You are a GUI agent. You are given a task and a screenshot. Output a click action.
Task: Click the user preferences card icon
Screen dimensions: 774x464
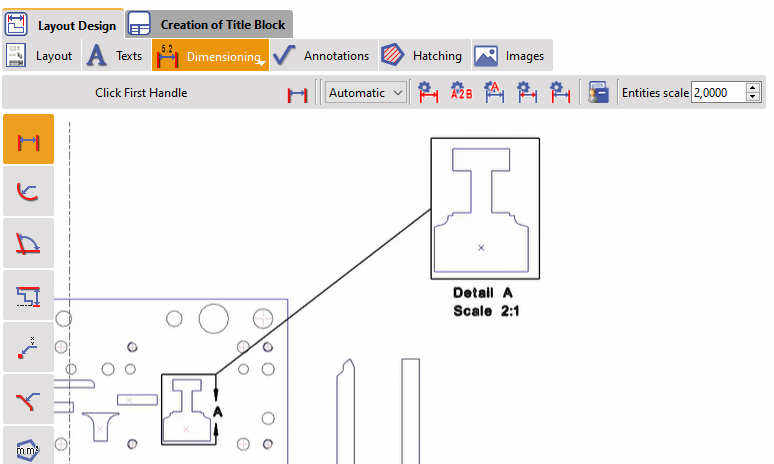tap(599, 93)
